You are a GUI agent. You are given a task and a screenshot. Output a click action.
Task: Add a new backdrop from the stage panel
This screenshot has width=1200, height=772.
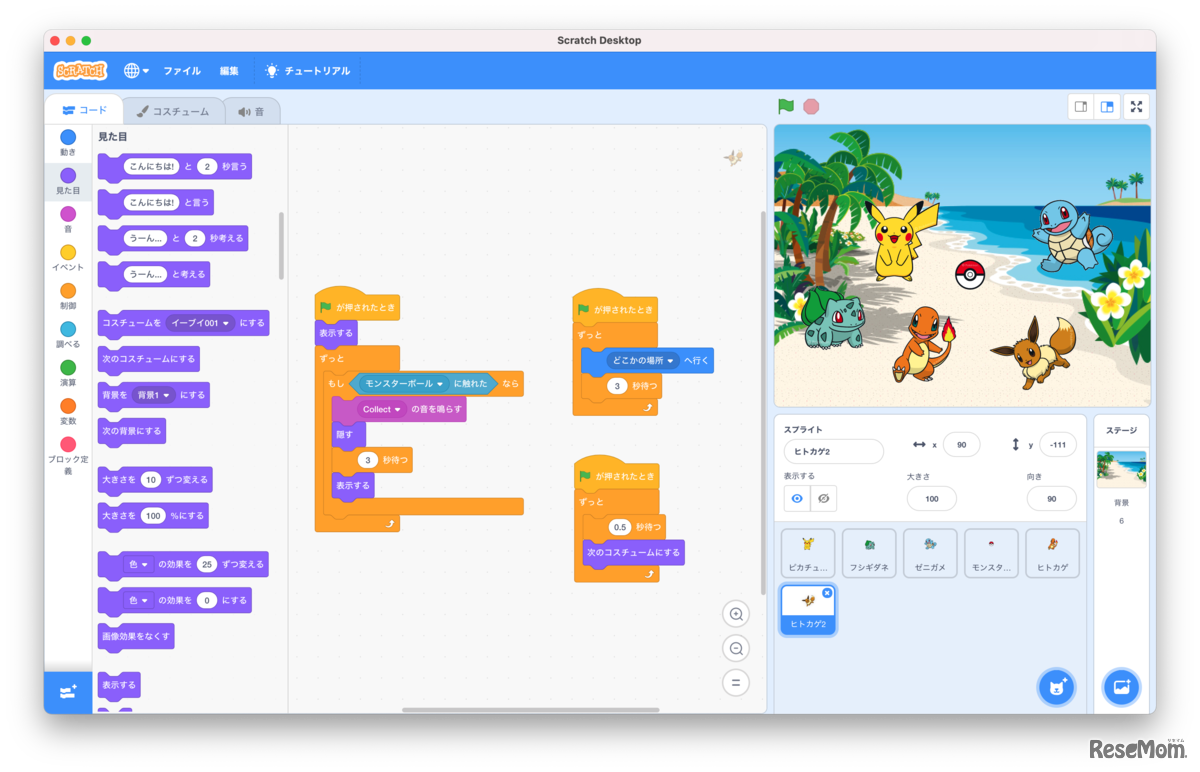click(x=1121, y=687)
